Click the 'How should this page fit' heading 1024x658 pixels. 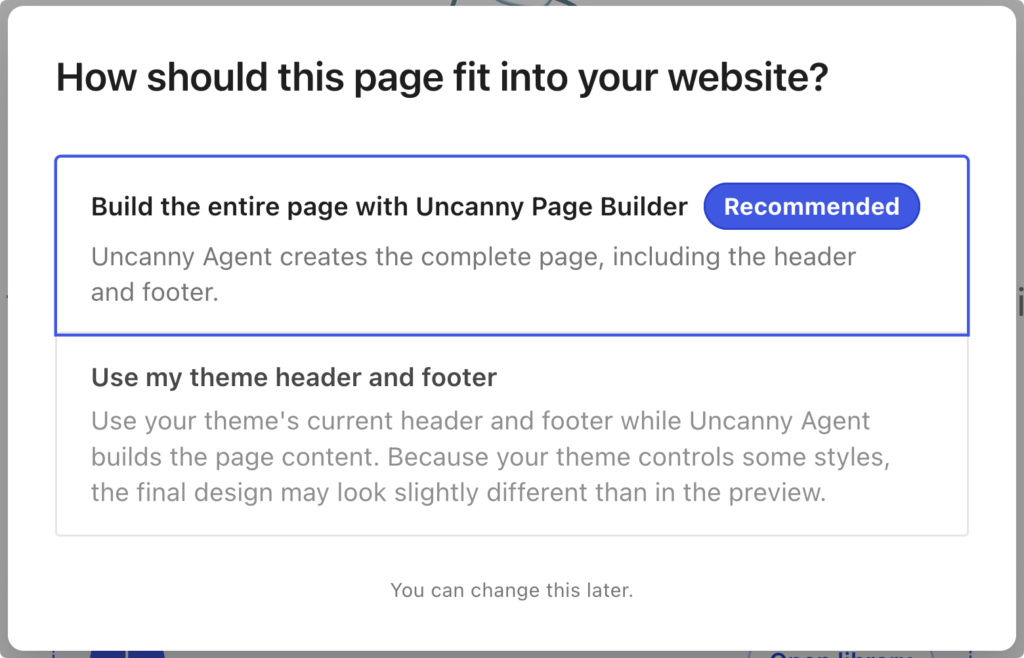coord(442,78)
